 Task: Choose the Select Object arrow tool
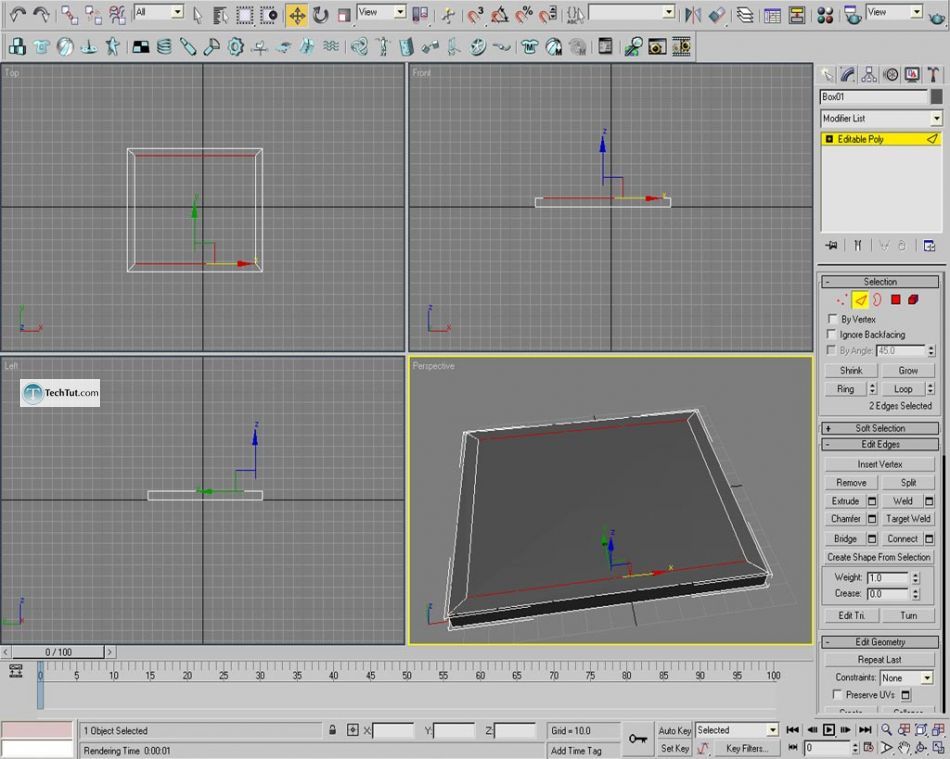click(198, 15)
